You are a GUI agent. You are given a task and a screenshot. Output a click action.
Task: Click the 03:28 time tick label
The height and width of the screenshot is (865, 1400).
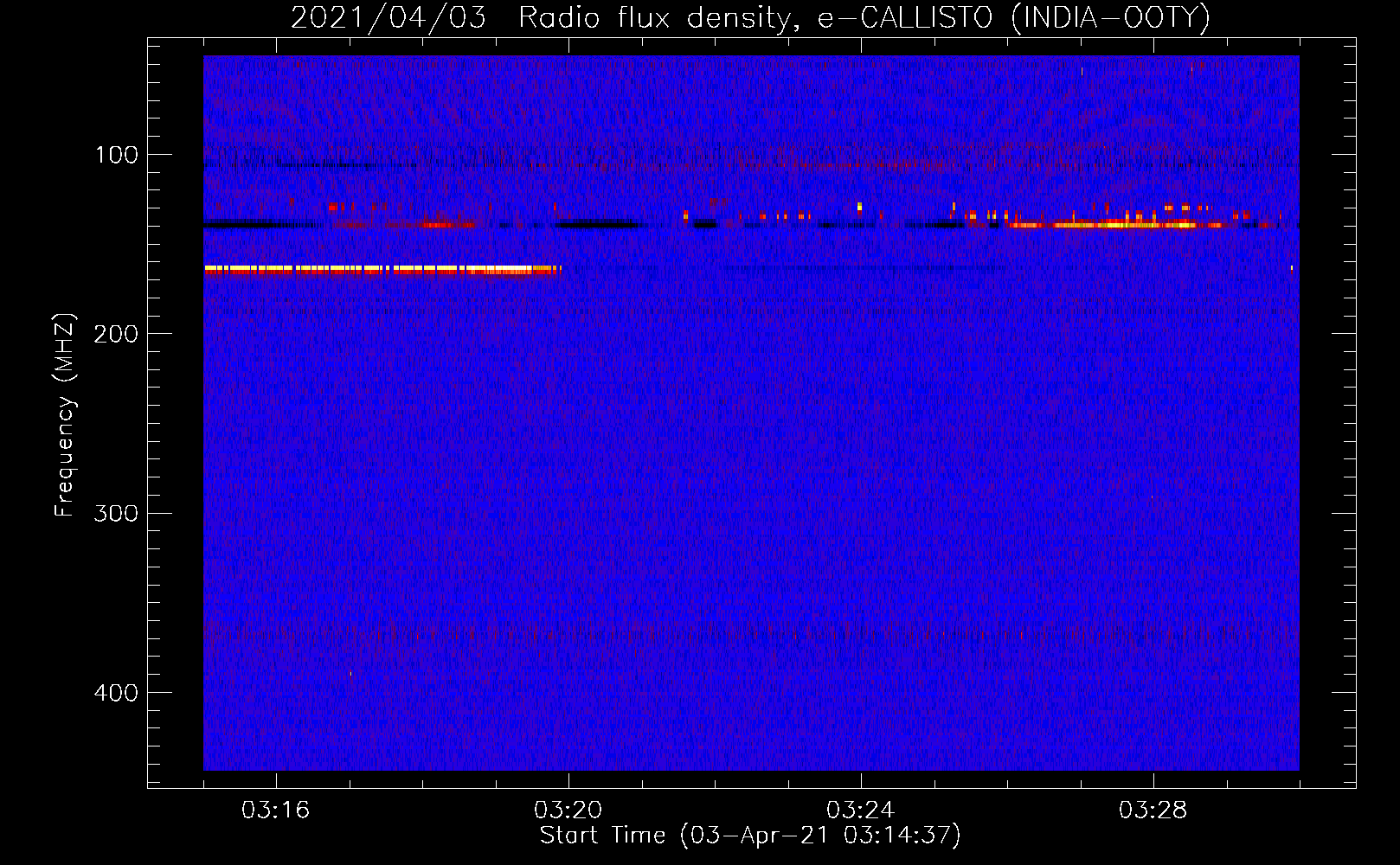pos(1153,811)
